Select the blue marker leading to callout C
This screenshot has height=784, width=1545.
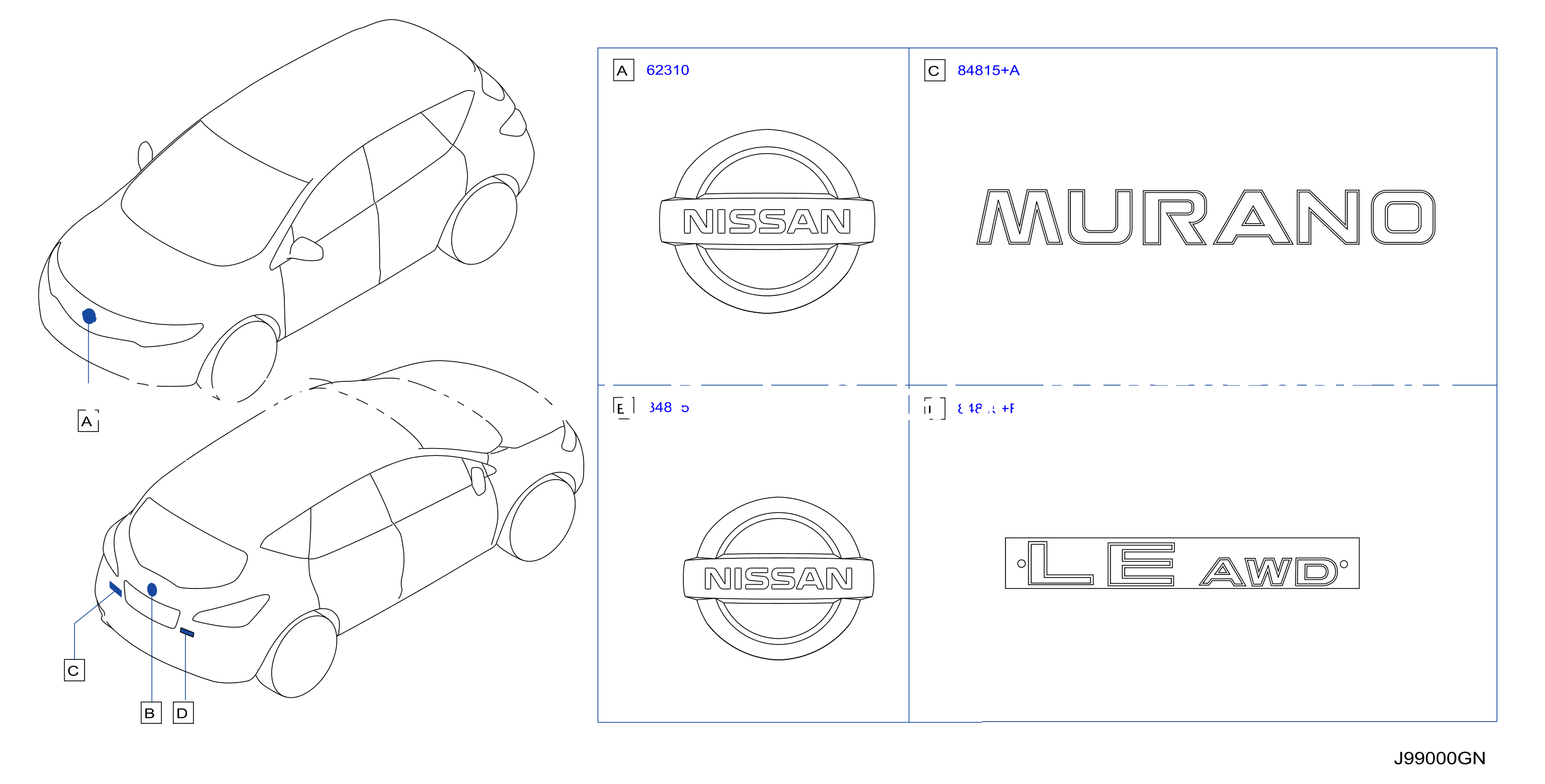coord(116,589)
